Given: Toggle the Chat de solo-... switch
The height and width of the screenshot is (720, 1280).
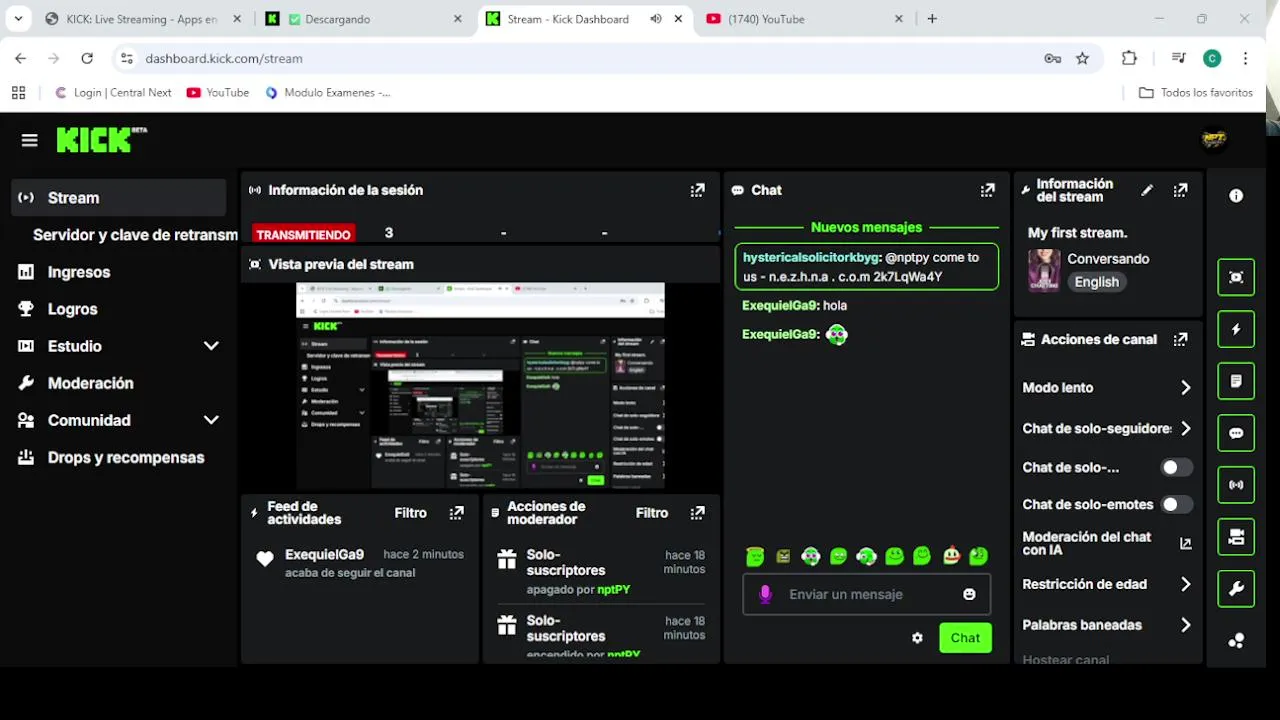Looking at the screenshot, I should coord(1176,467).
